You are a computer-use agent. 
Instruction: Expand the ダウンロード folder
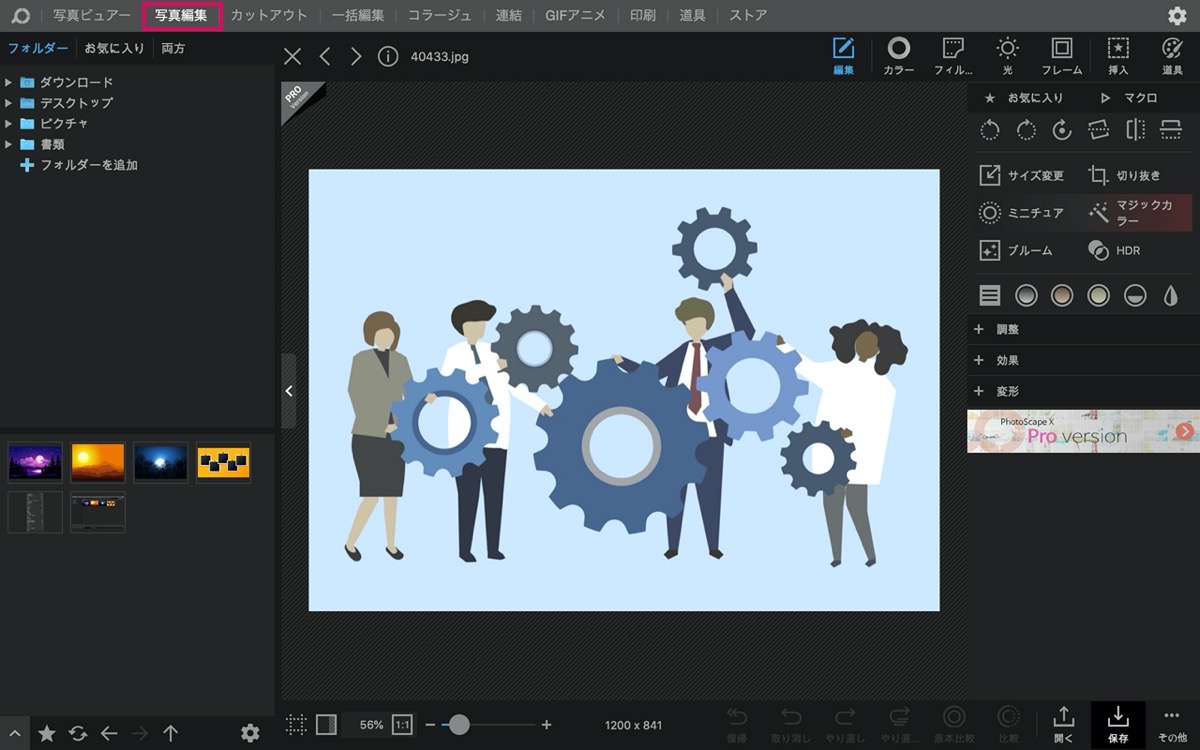point(9,82)
